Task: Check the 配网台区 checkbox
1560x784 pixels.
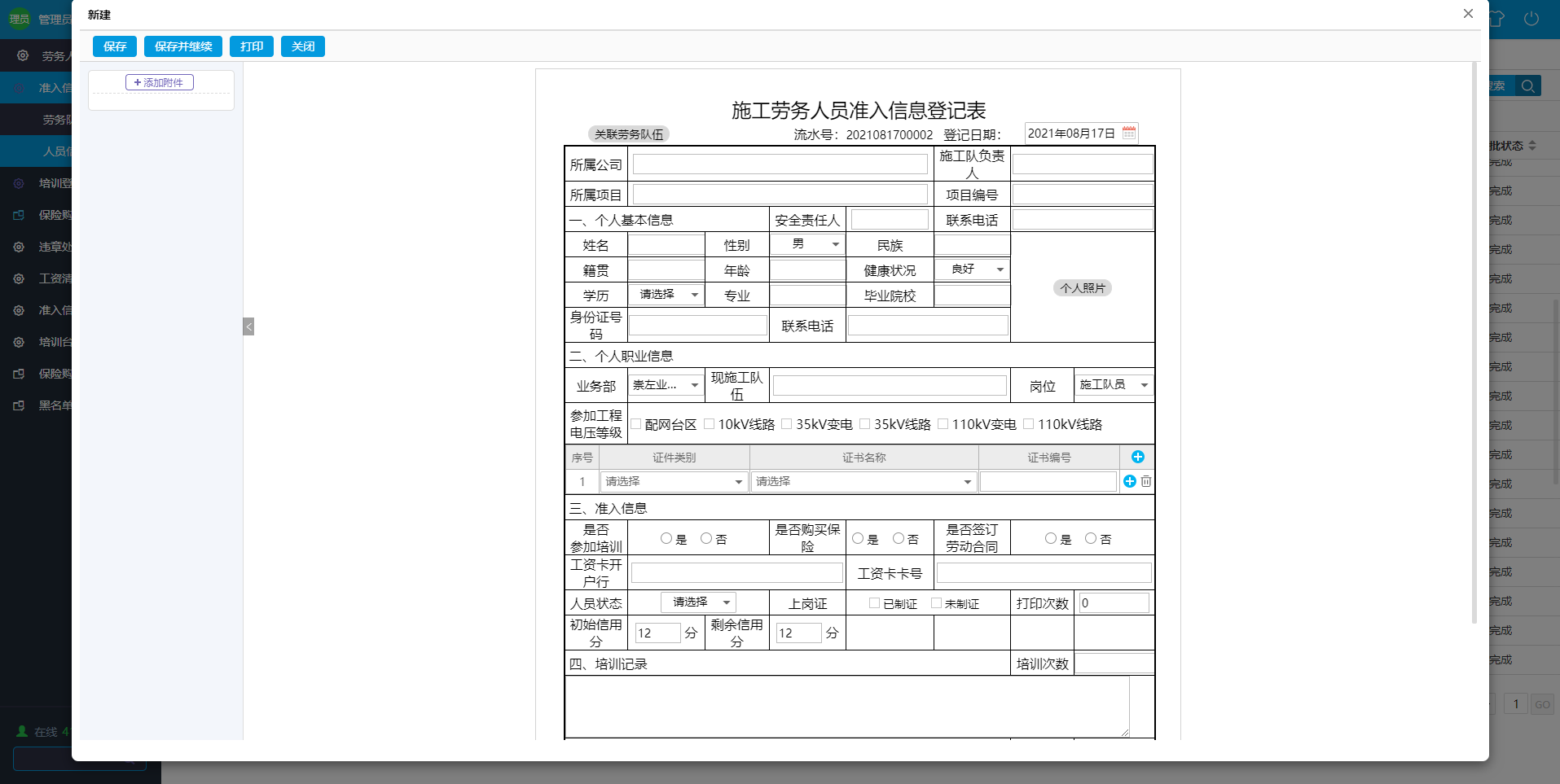Action: pos(637,423)
